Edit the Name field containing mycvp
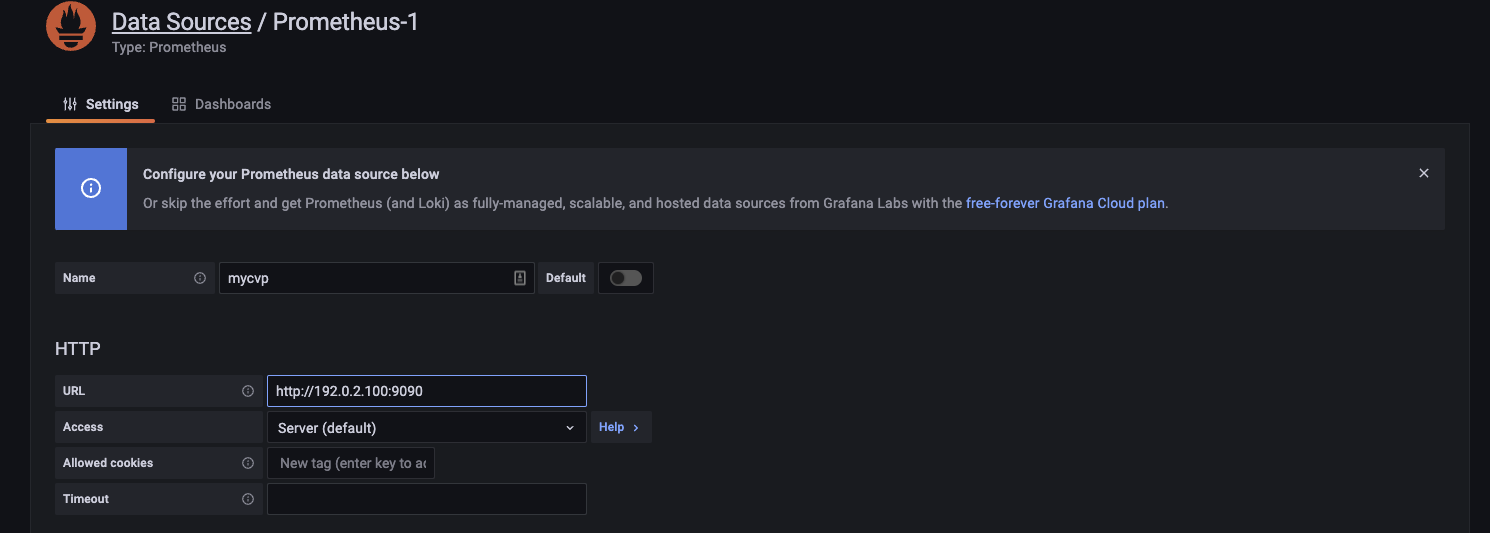 (377, 278)
